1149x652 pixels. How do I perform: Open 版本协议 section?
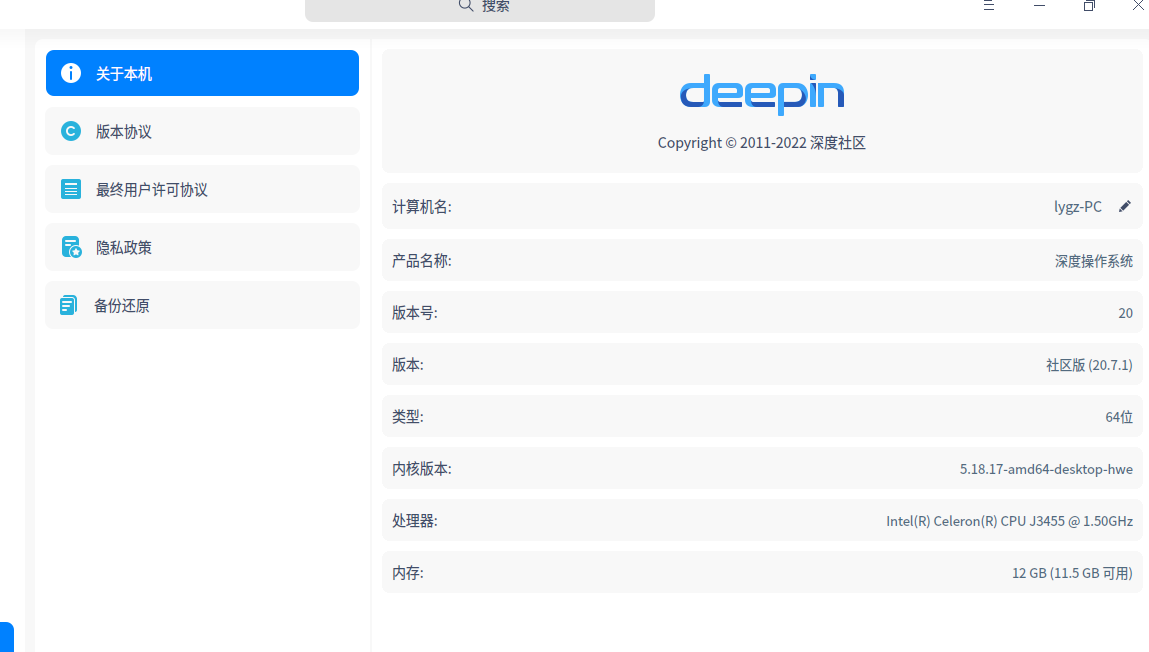[202, 131]
